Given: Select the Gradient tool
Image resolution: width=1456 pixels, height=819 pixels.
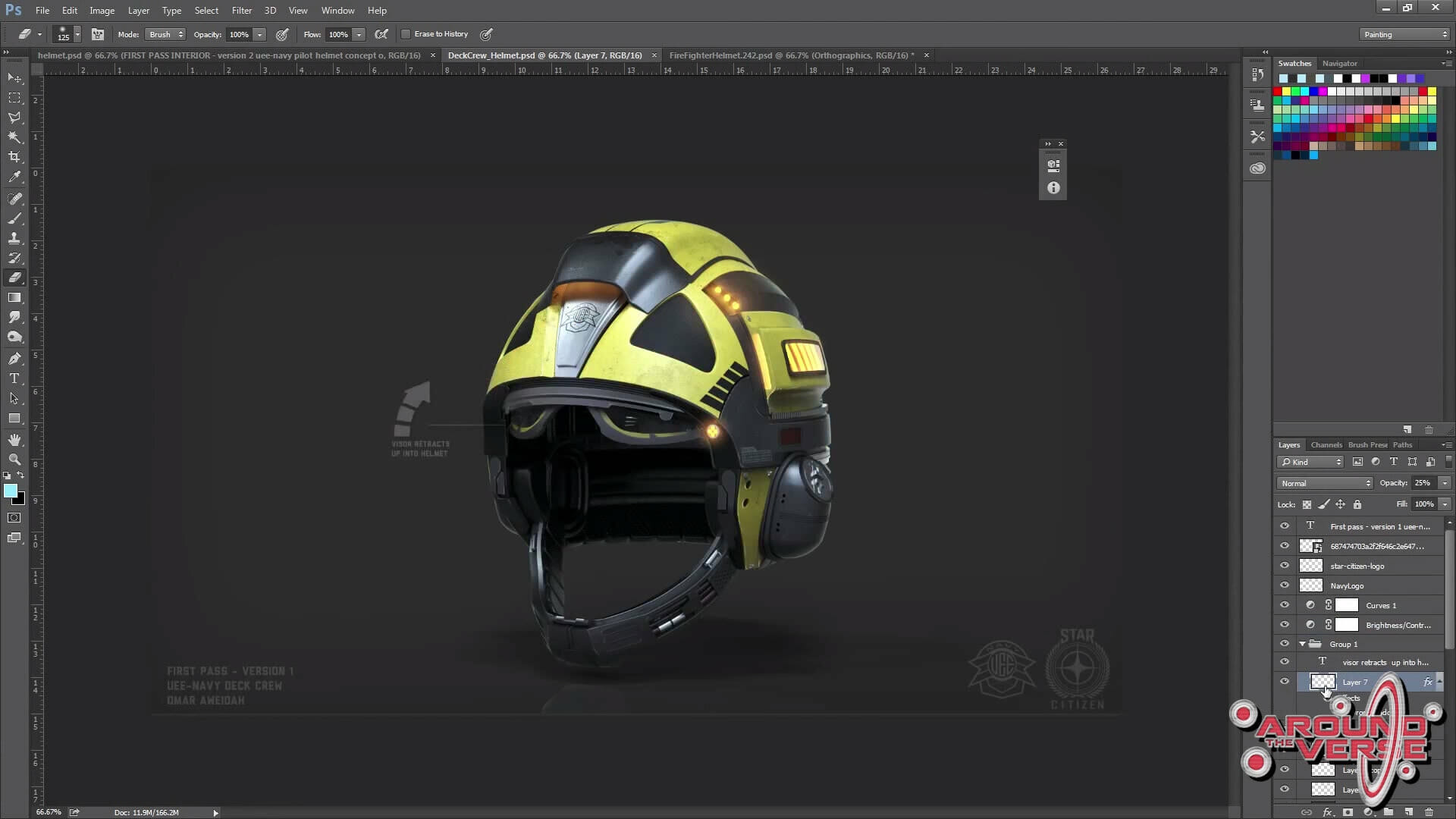Looking at the screenshot, I should [14, 297].
